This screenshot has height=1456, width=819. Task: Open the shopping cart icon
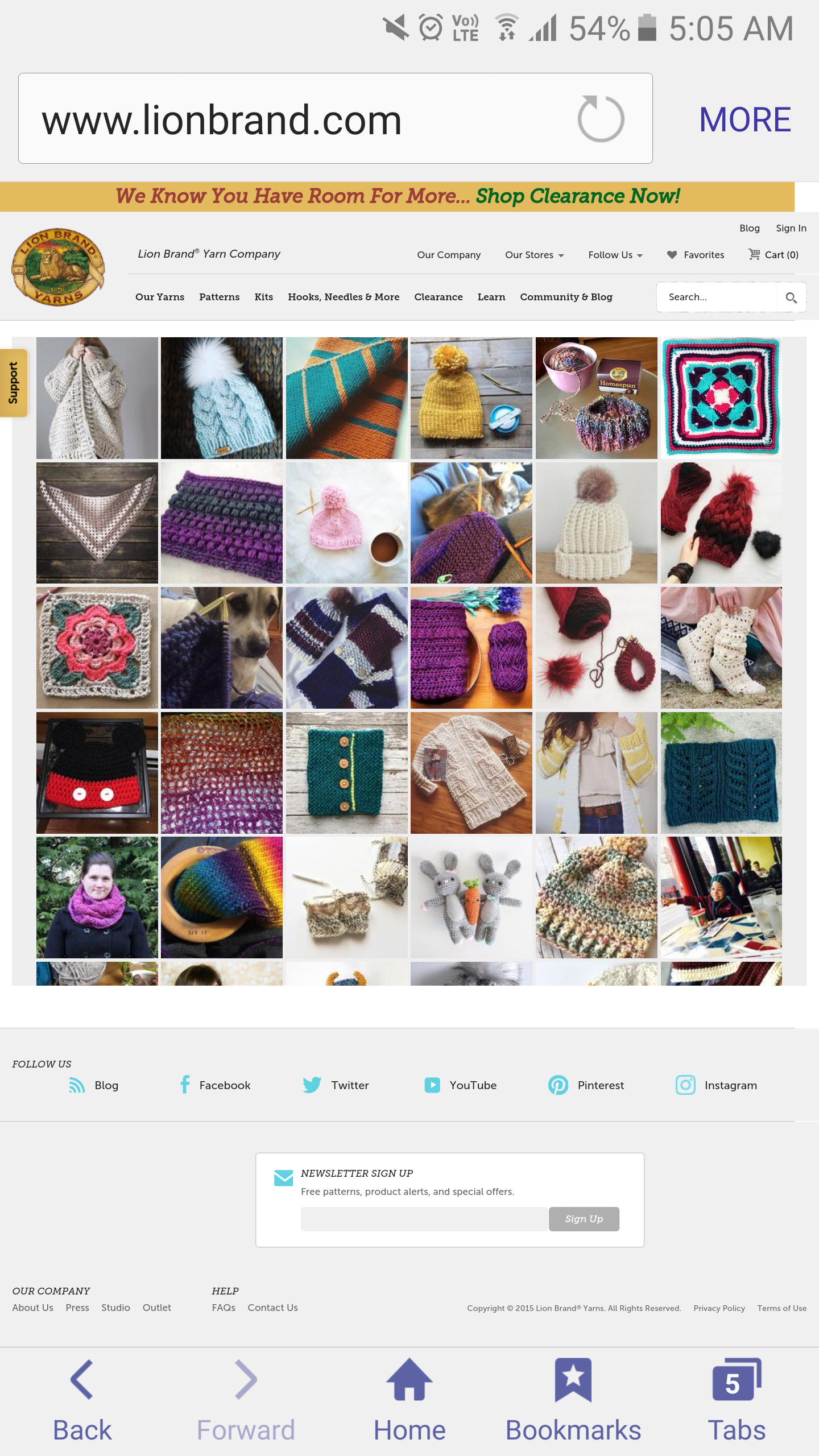[x=754, y=254]
